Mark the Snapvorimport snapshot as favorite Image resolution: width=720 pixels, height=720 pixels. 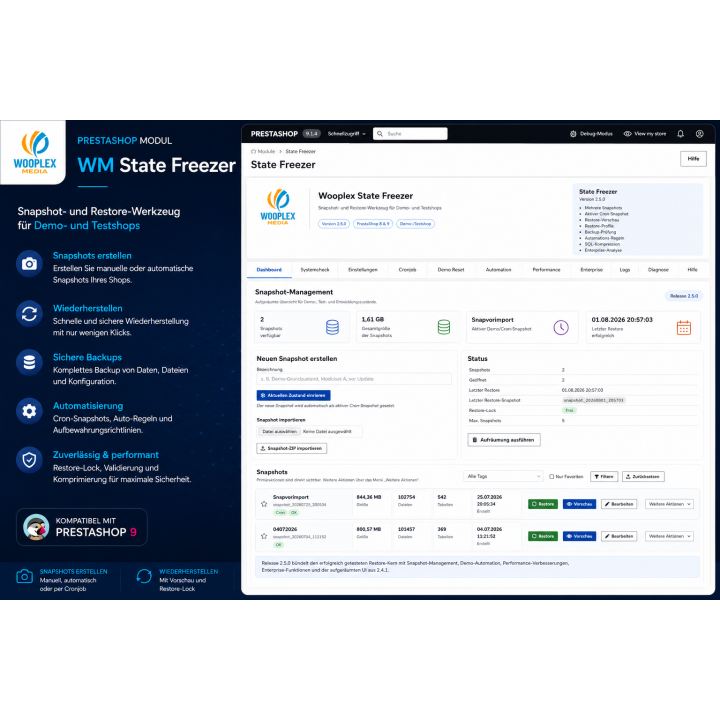pos(264,504)
